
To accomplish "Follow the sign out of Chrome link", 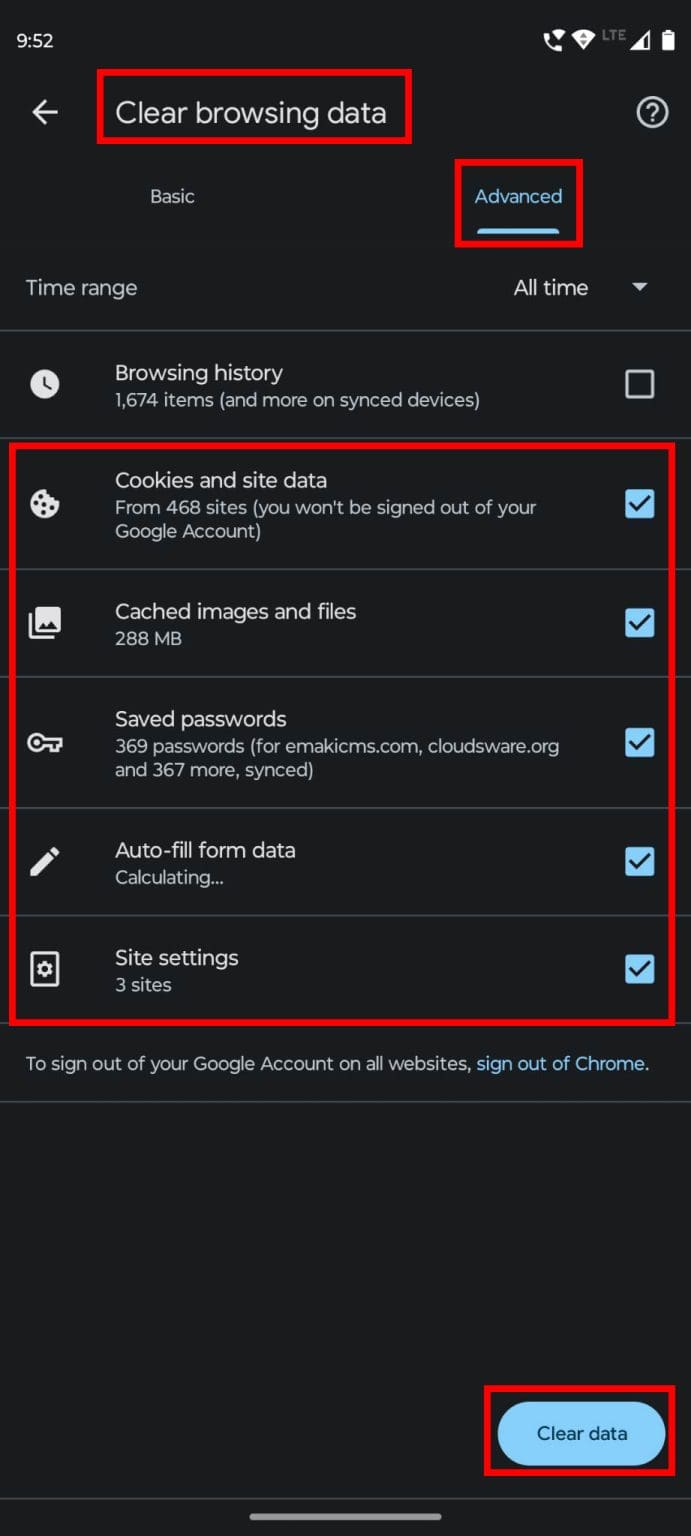I will point(560,1063).
